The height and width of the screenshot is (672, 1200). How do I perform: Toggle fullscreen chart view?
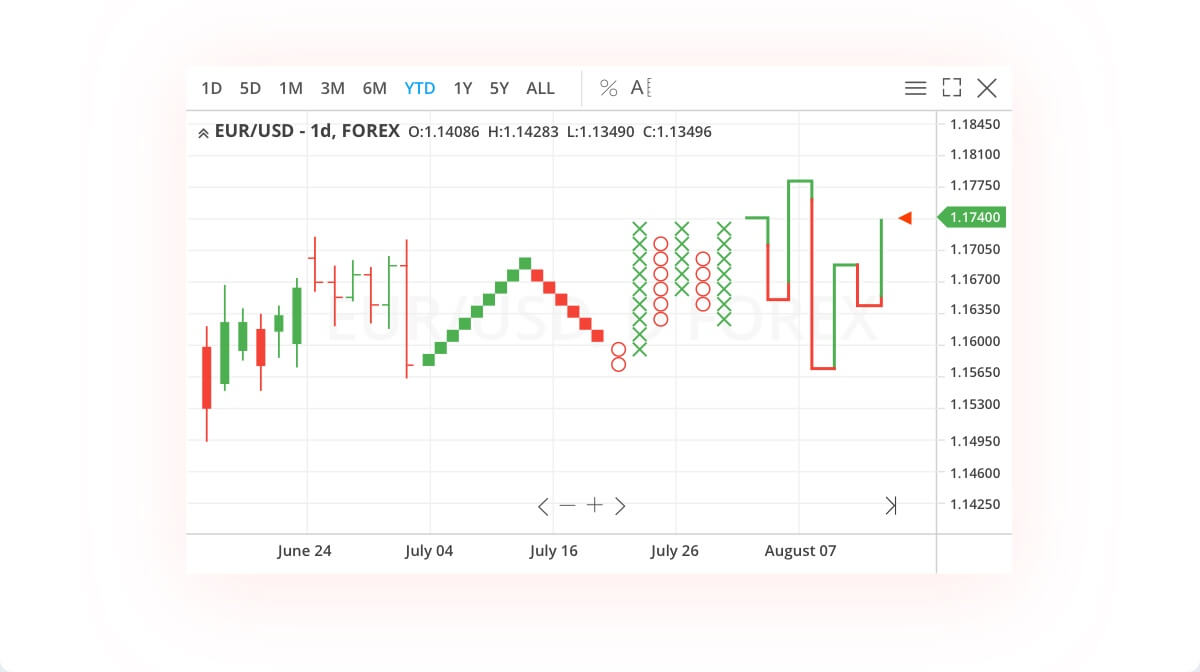click(x=951, y=88)
